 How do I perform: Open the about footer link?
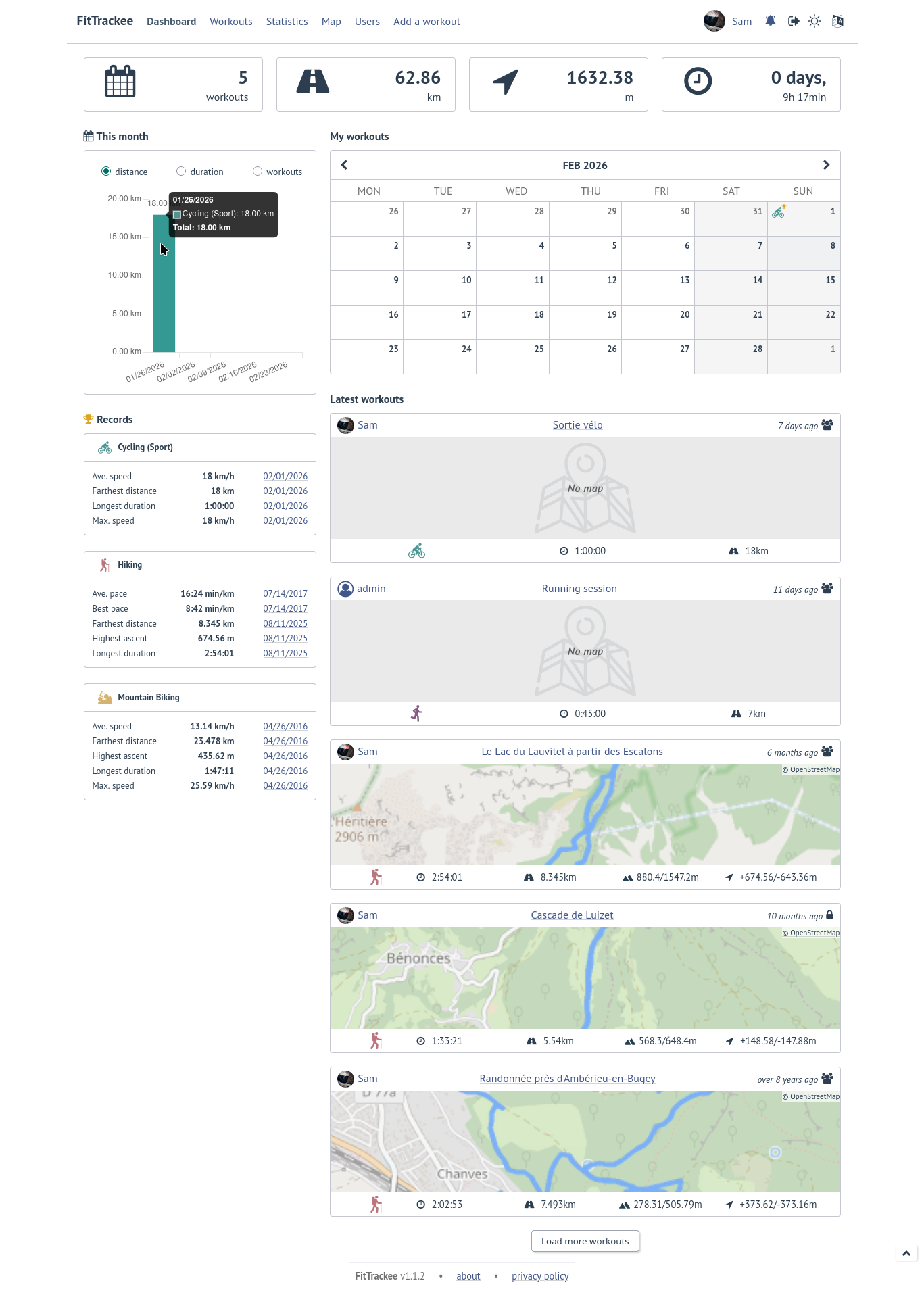468,1276
